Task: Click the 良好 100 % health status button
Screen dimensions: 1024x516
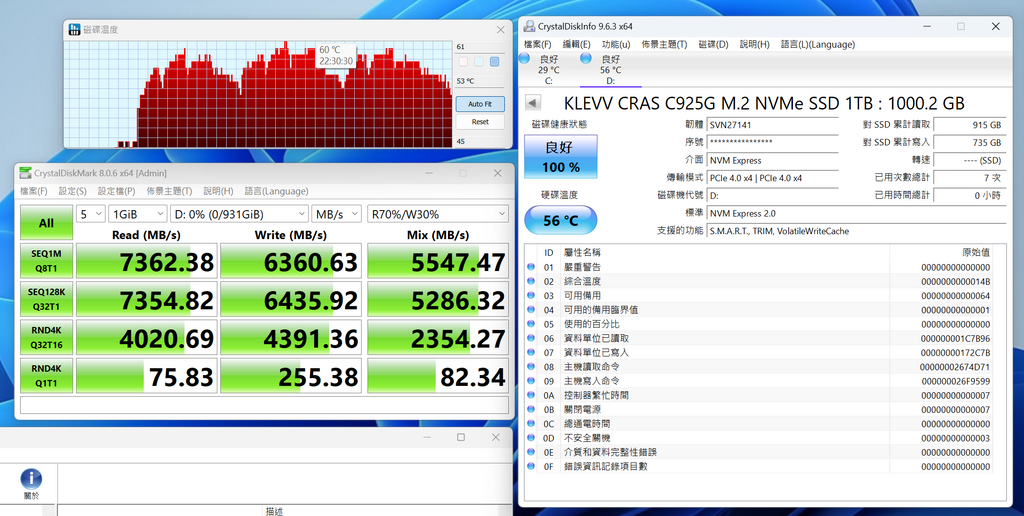Action: (560, 157)
